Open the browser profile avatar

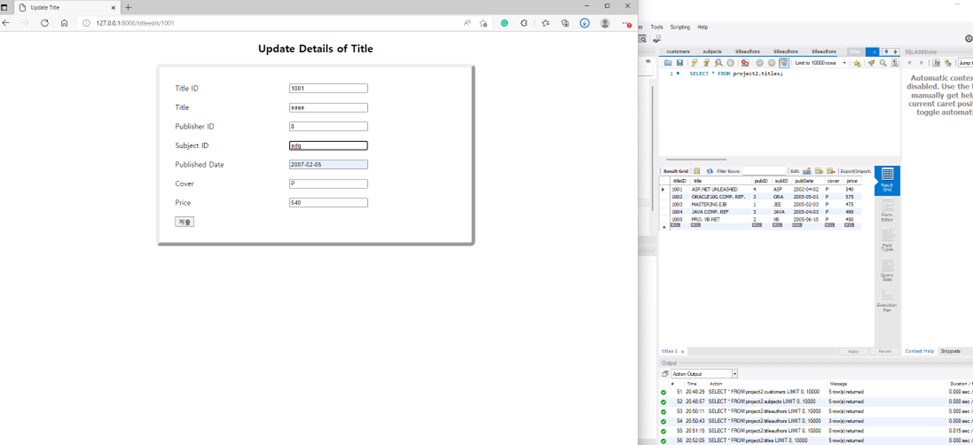pos(604,23)
